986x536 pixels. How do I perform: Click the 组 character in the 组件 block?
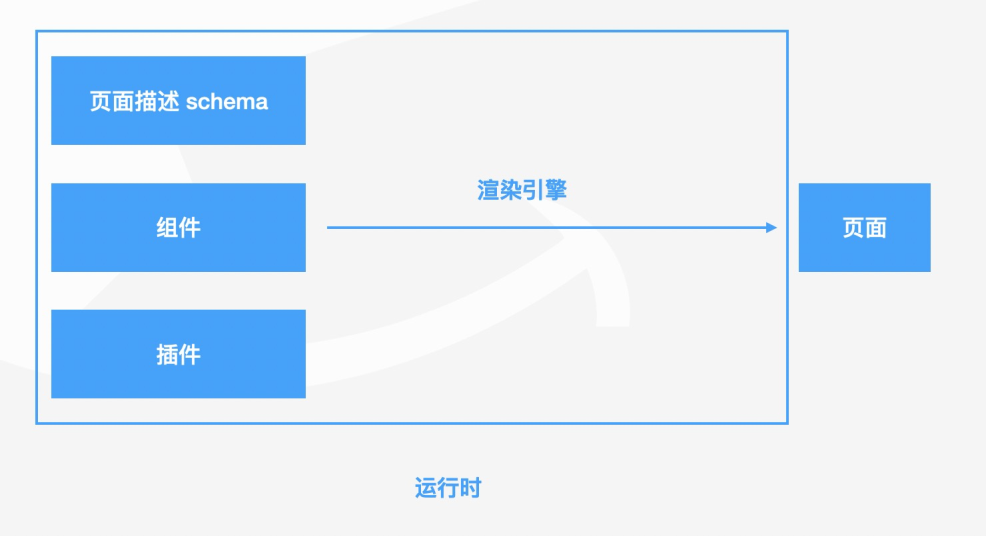point(167,227)
